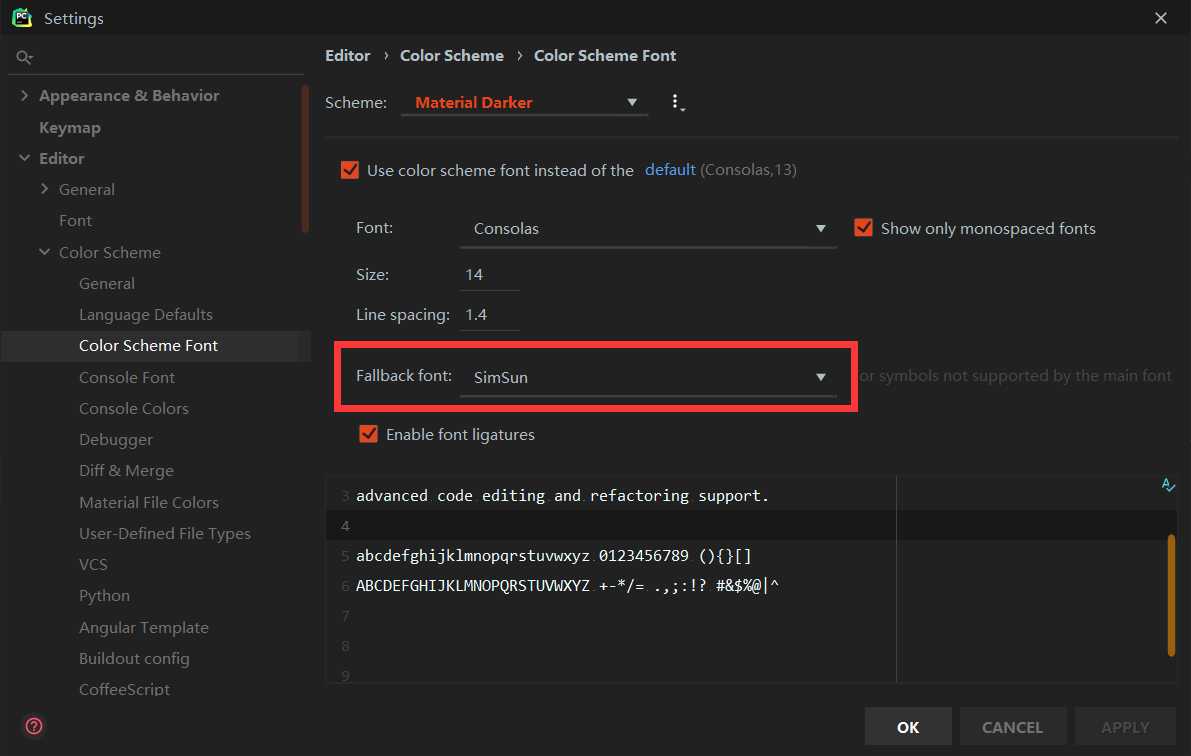The height and width of the screenshot is (756, 1191).
Task: Click the 'advanced code editing' preview line
Action: pos(562,496)
